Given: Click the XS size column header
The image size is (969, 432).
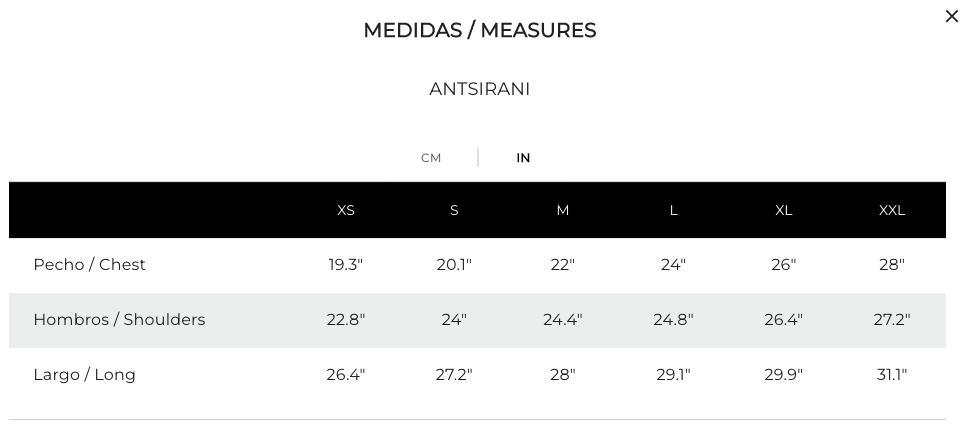Looking at the screenshot, I should point(346,211).
